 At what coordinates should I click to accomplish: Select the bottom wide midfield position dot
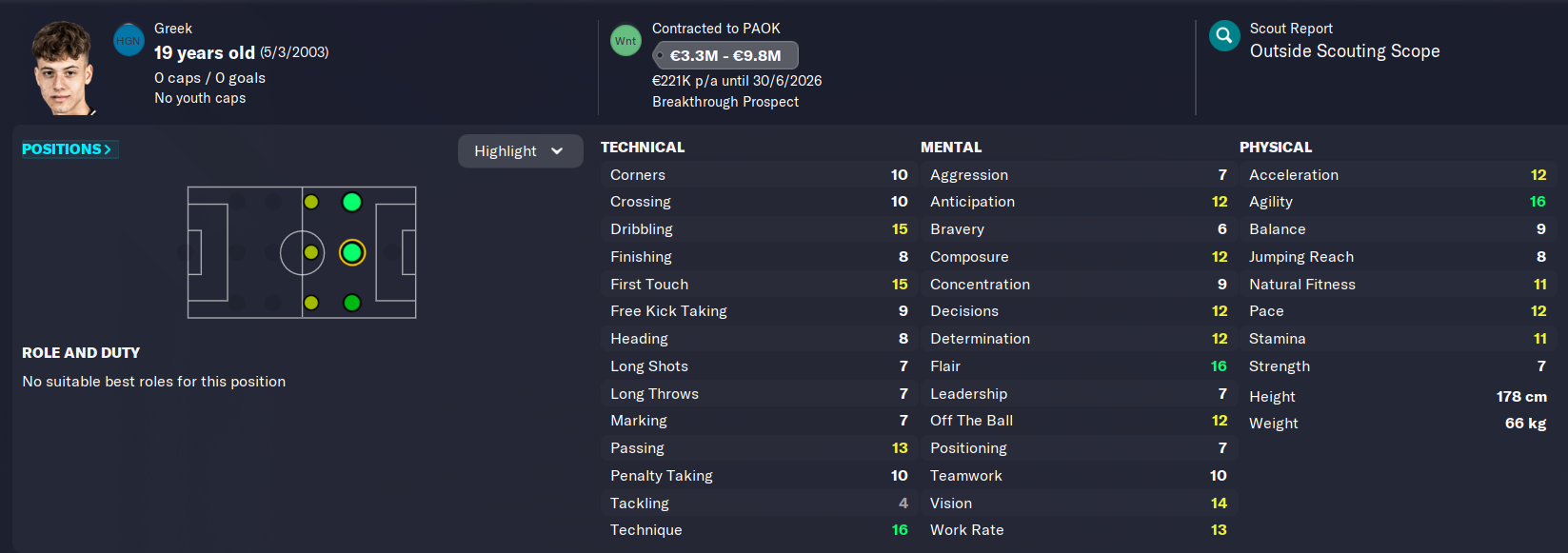[311, 303]
